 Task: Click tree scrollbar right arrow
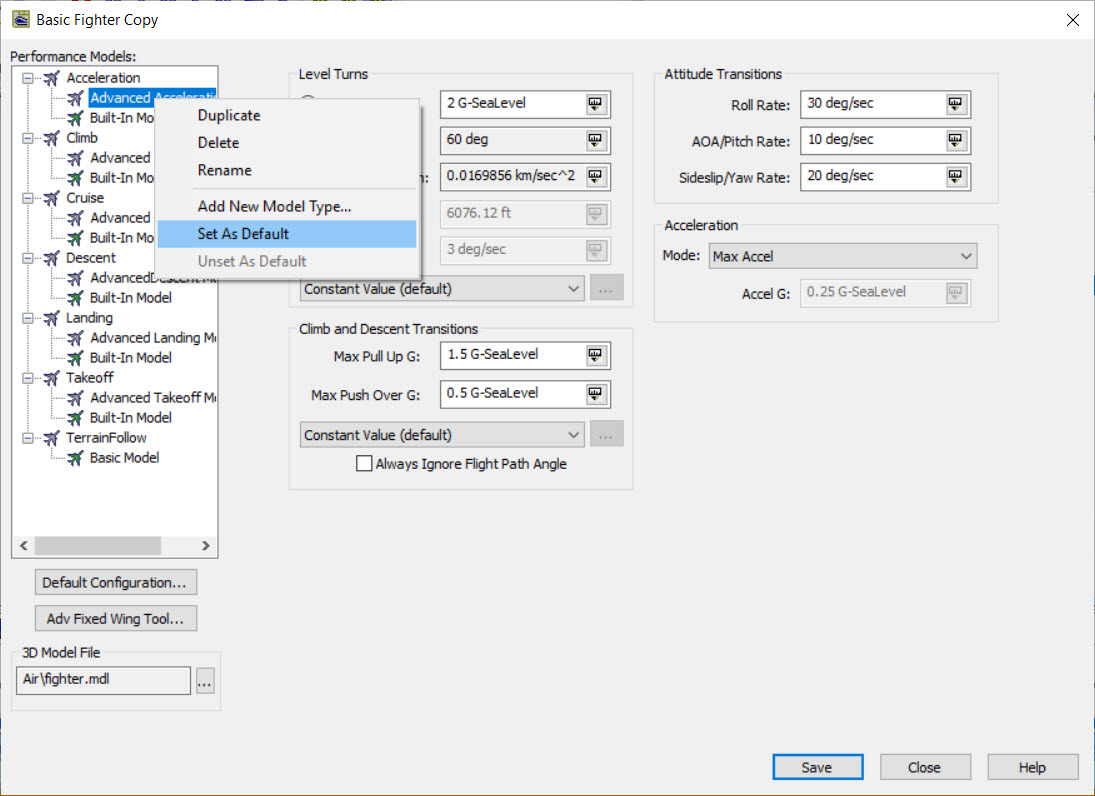pos(205,545)
